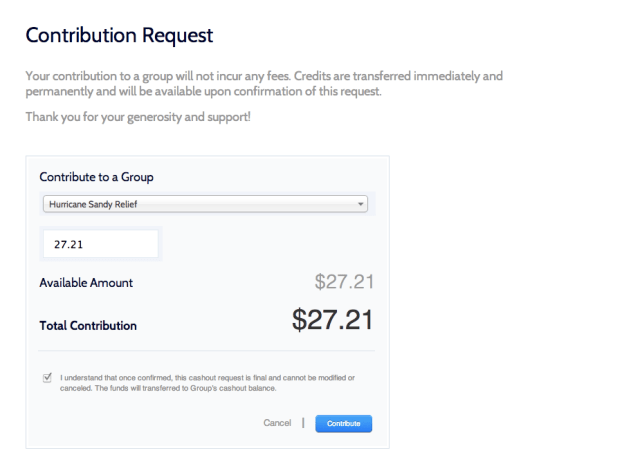Viewport: 640px width, 473px height.
Task: Click the separator between Cancel and Contribute
Action: click(x=303, y=424)
